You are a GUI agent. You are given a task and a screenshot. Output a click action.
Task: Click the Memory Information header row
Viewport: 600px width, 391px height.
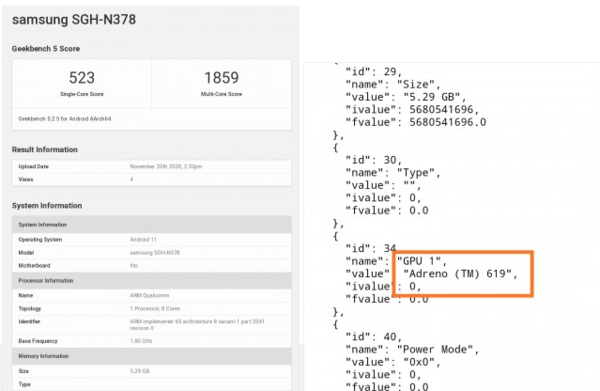coord(152,356)
